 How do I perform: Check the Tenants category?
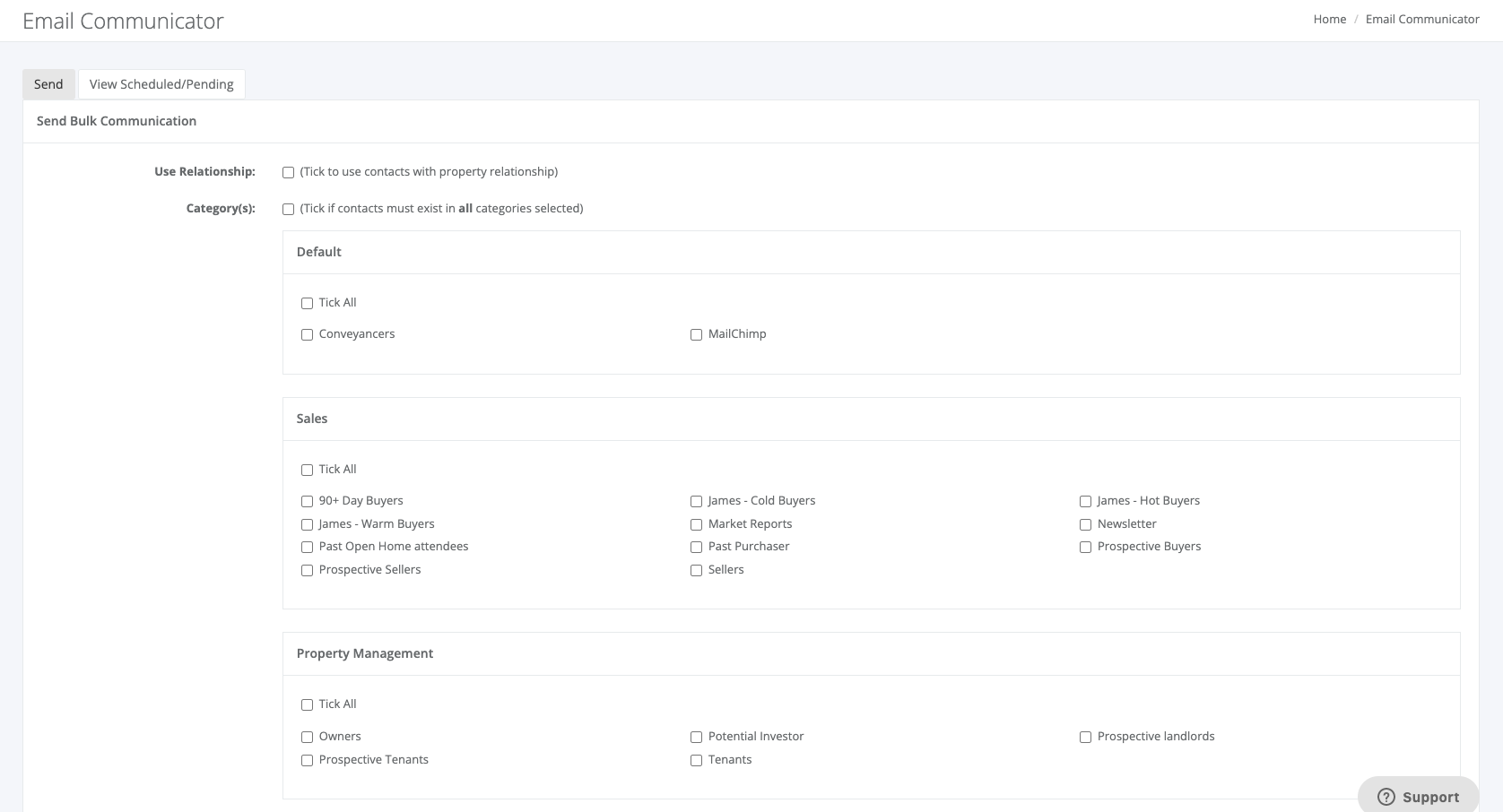[x=696, y=760]
